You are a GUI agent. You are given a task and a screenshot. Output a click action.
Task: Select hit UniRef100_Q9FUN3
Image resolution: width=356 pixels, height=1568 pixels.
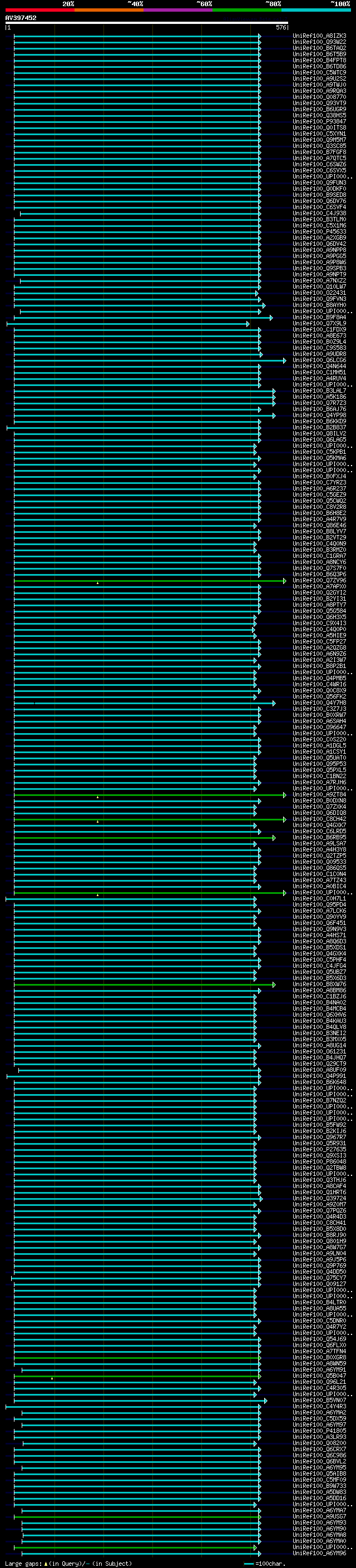tap(319, 182)
